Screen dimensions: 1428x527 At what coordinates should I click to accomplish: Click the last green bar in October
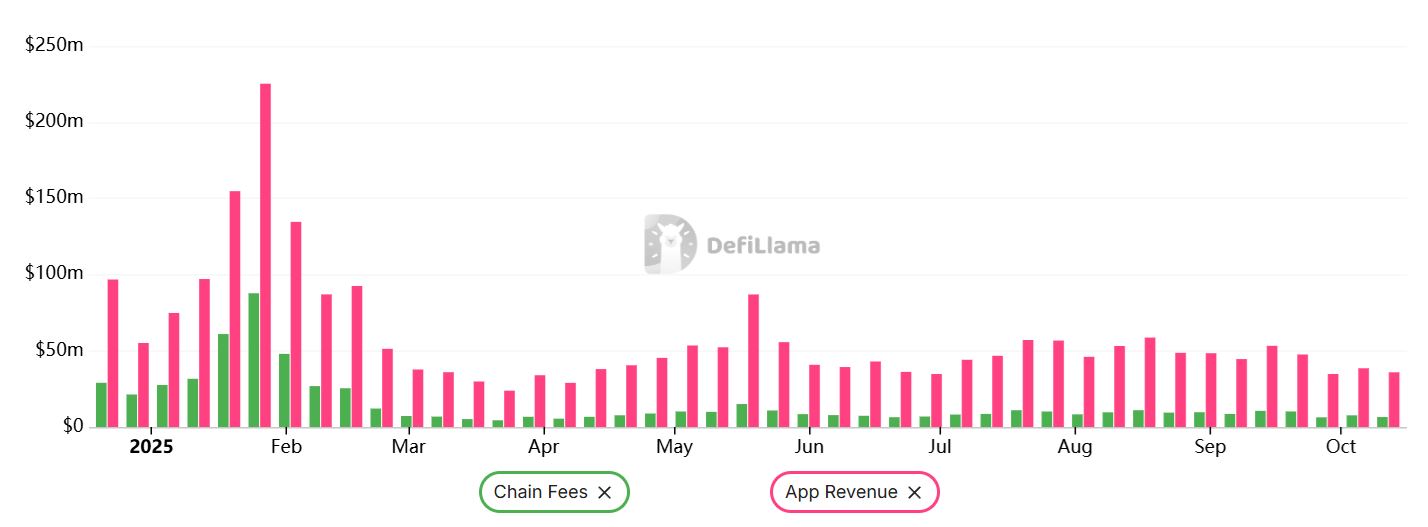point(1382,421)
